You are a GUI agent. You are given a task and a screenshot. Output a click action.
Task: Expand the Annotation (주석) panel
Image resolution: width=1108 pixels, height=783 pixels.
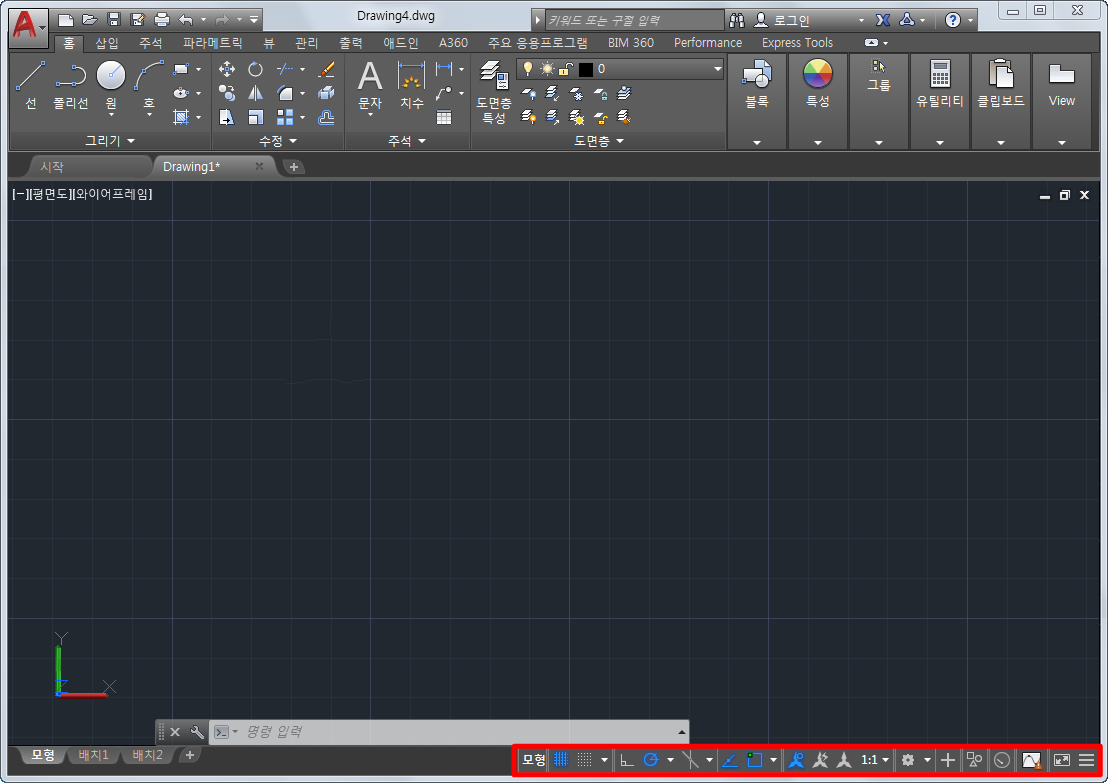point(407,141)
